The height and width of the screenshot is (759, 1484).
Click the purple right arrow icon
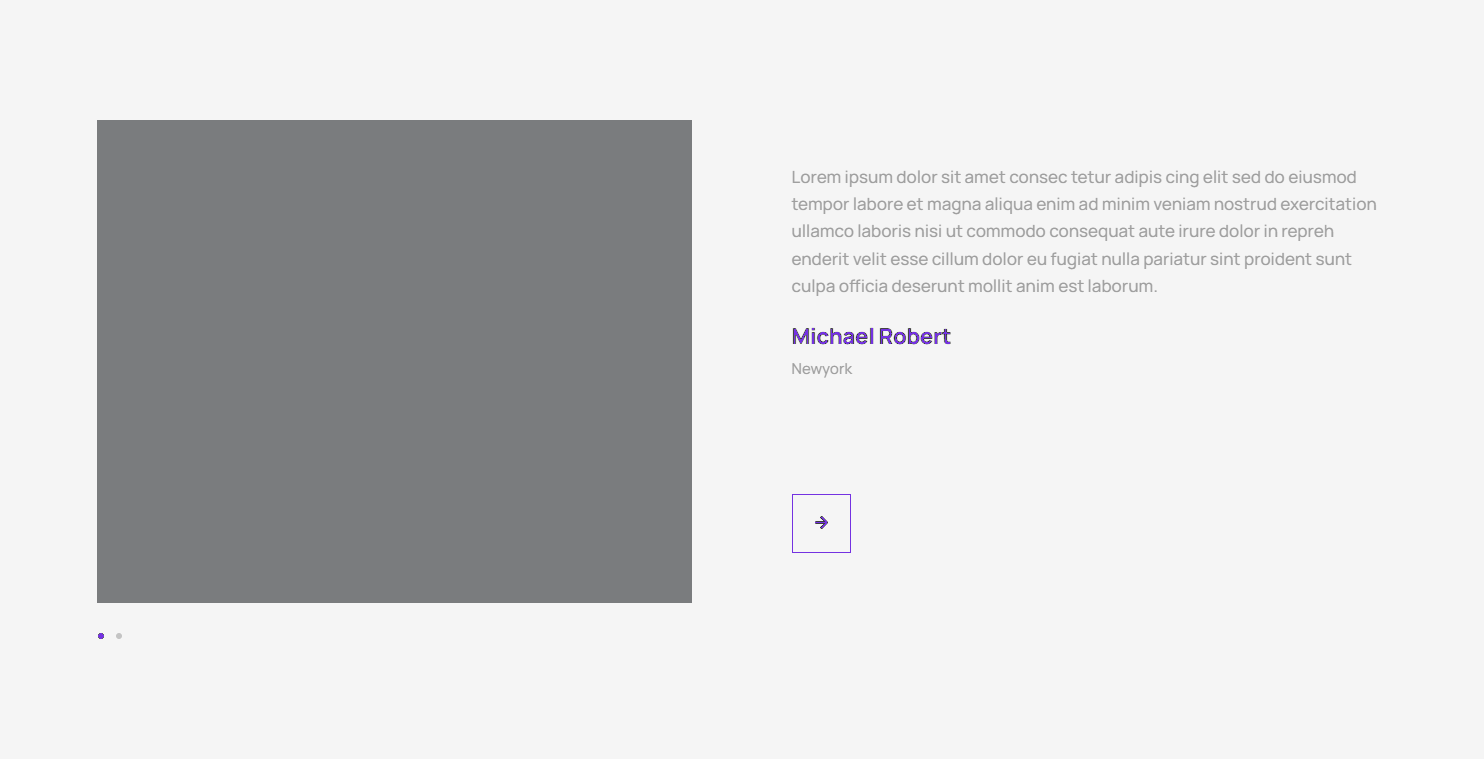(x=821, y=523)
